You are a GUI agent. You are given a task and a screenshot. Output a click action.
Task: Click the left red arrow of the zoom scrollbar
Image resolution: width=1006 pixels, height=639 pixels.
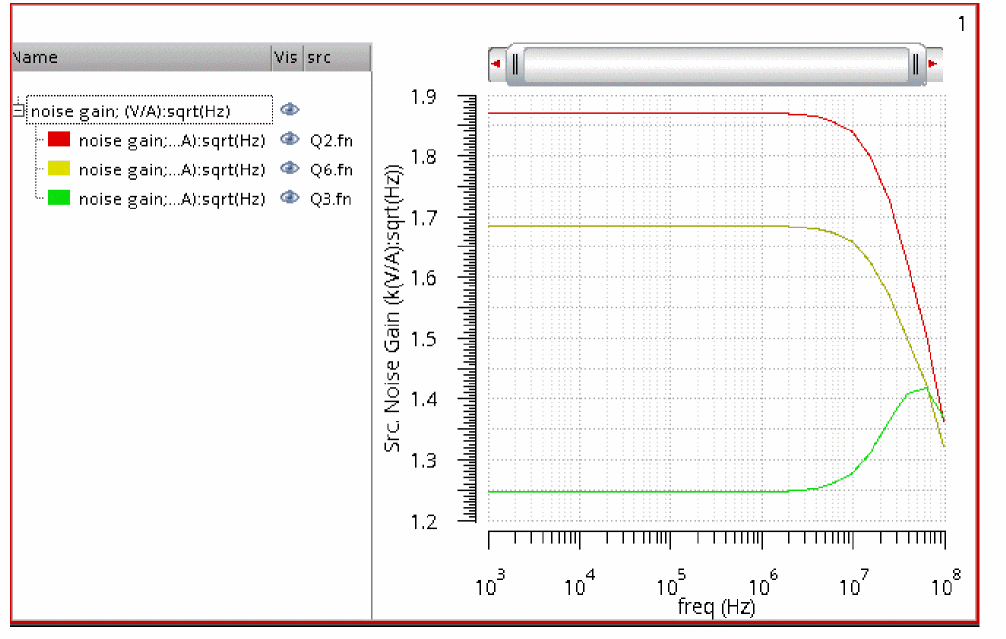coord(497,64)
